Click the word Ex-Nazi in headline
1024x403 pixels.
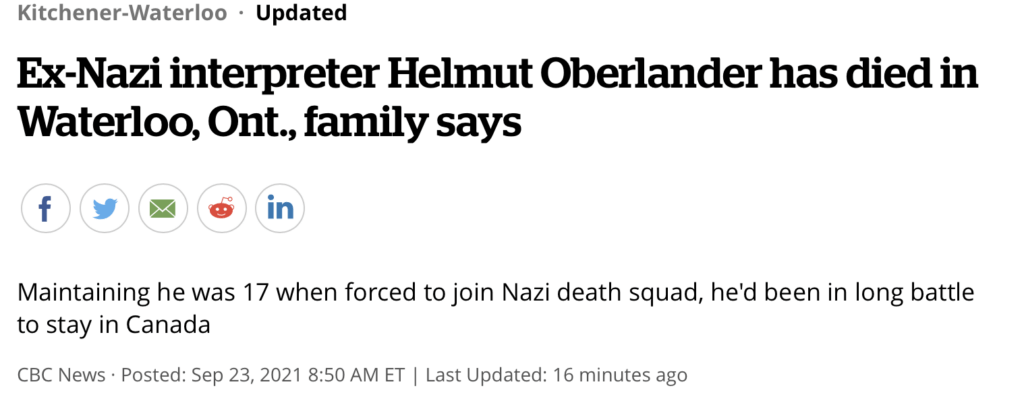click(89, 74)
